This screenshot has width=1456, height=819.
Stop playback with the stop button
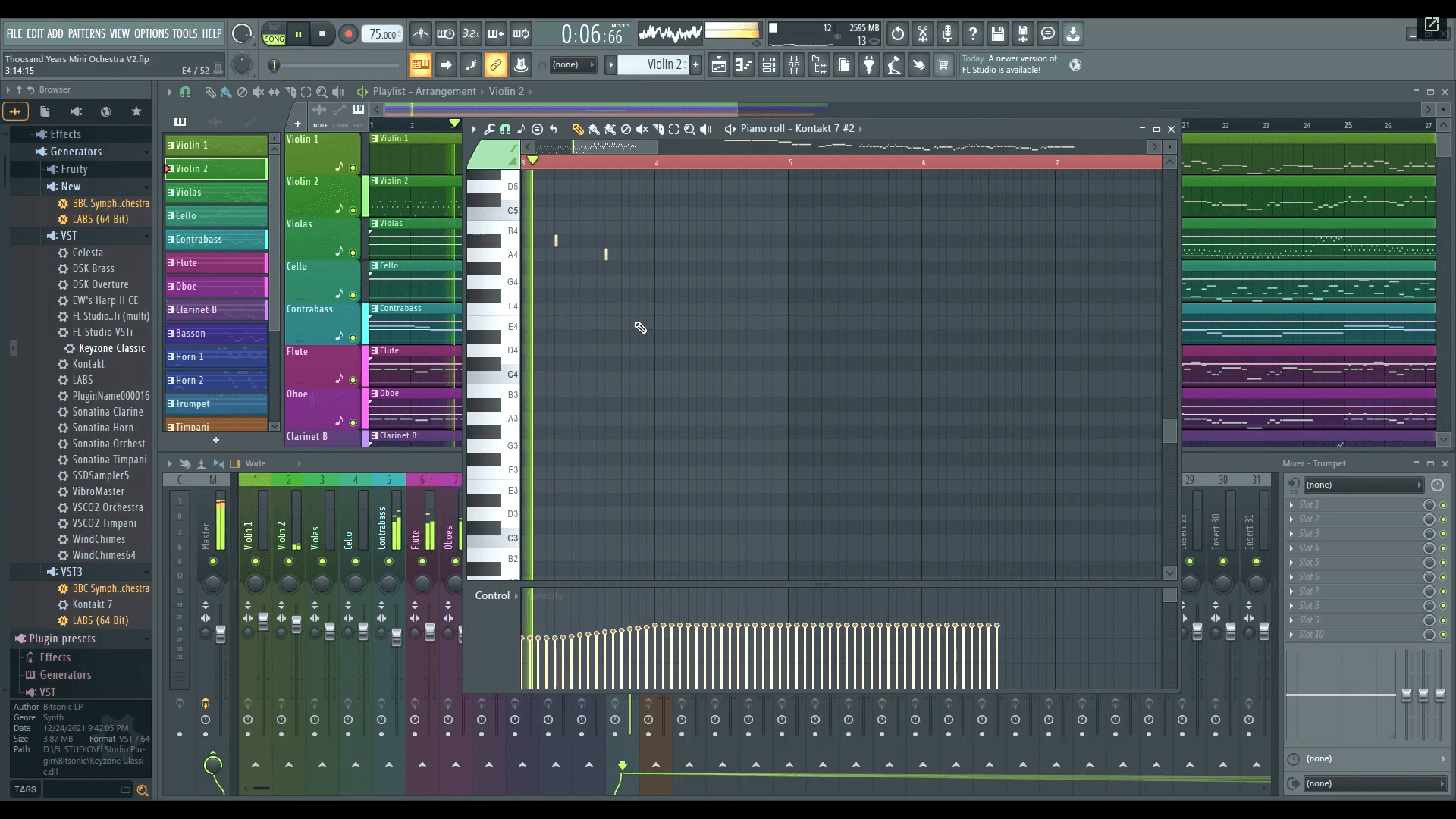click(x=322, y=34)
